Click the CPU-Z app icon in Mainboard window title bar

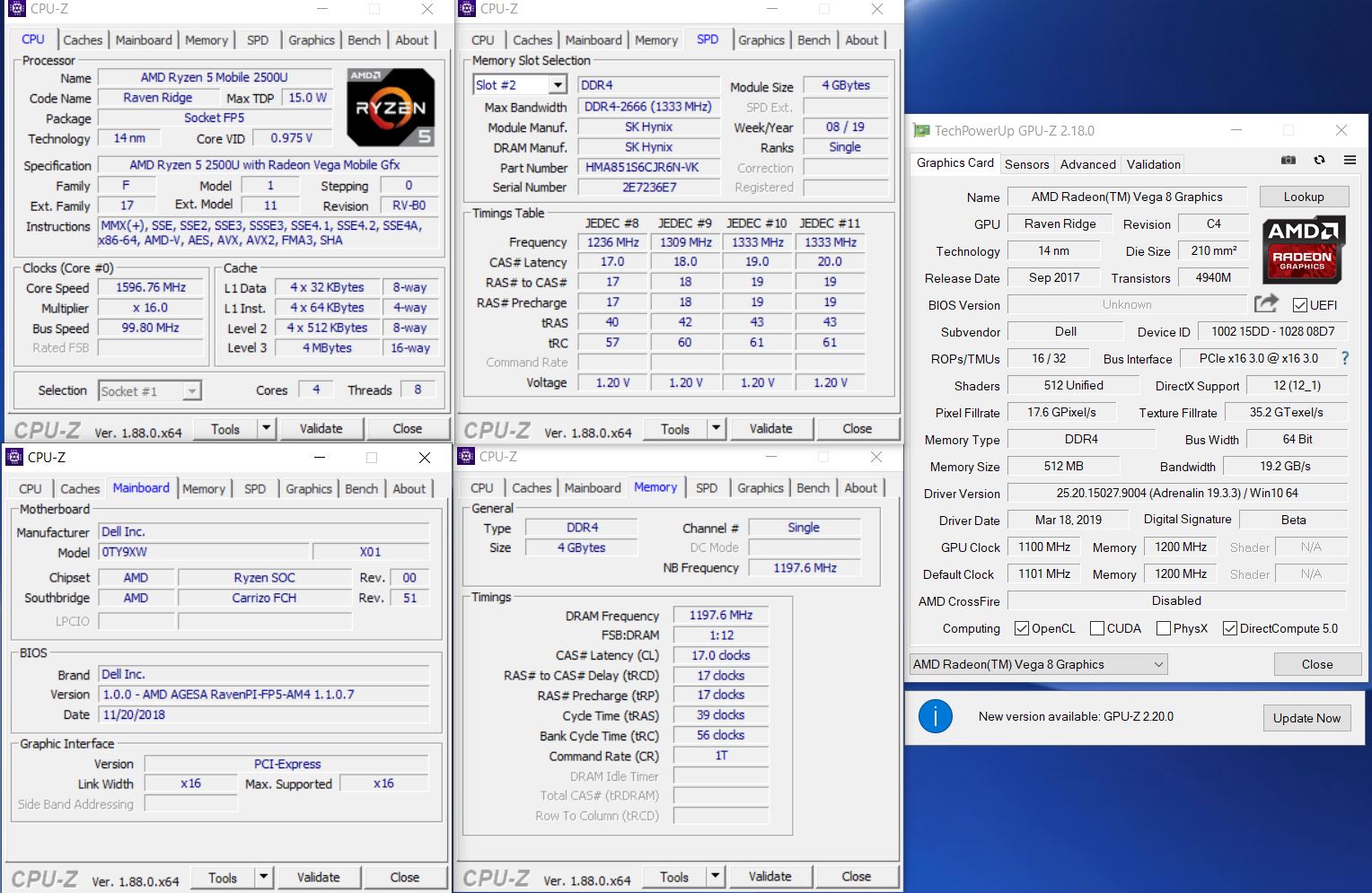pos(13,457)
